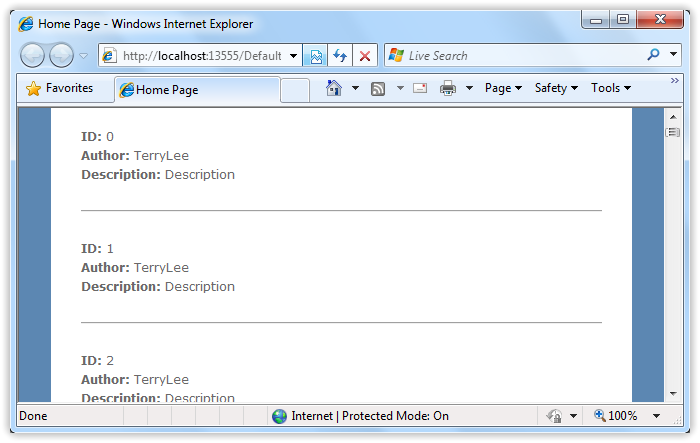Screen dimensions: 700x443
Task: Close the Internet Explorer window
Action: tap(660, 19)
